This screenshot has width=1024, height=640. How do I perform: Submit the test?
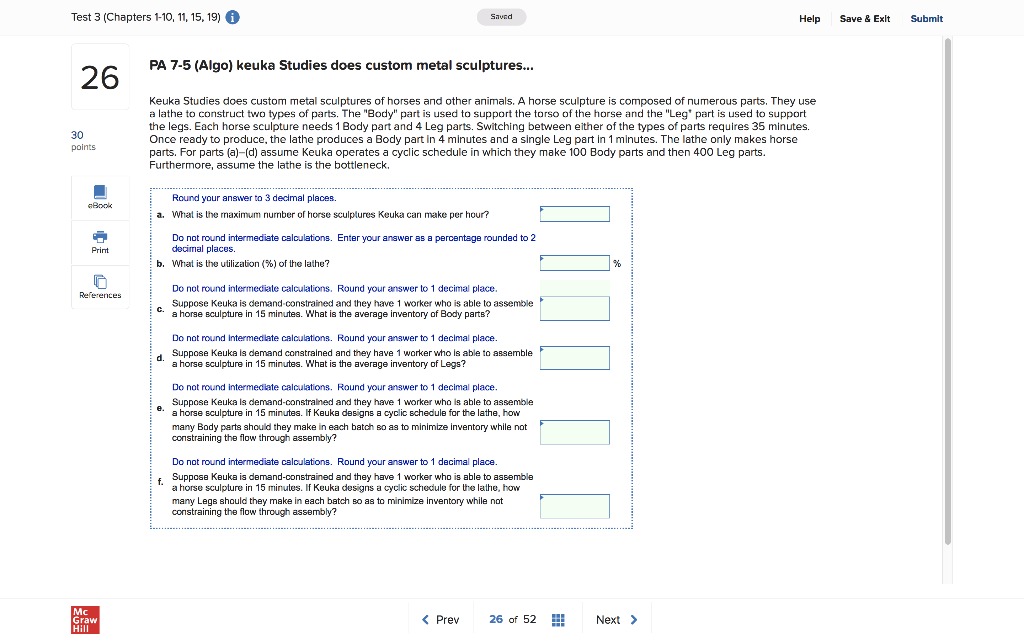click(x=927, y=19)
